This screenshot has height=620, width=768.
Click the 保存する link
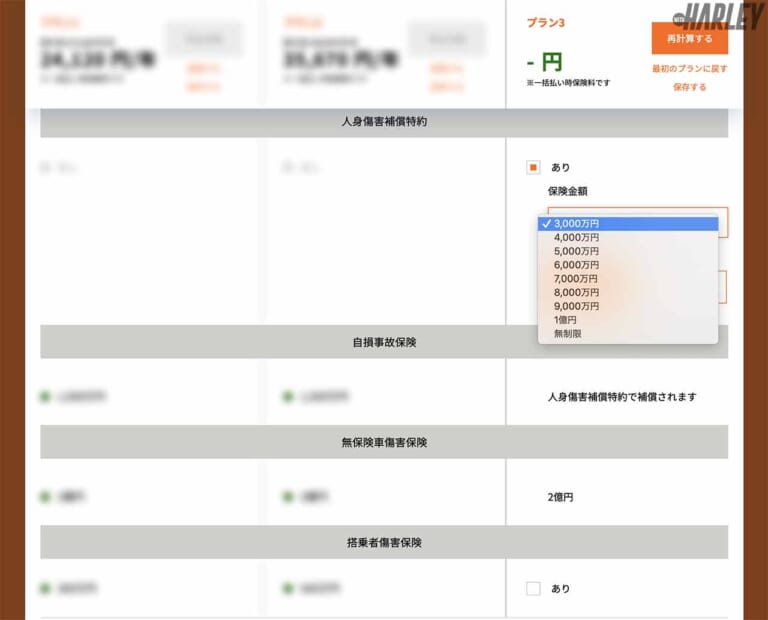(x=689, y=87)
